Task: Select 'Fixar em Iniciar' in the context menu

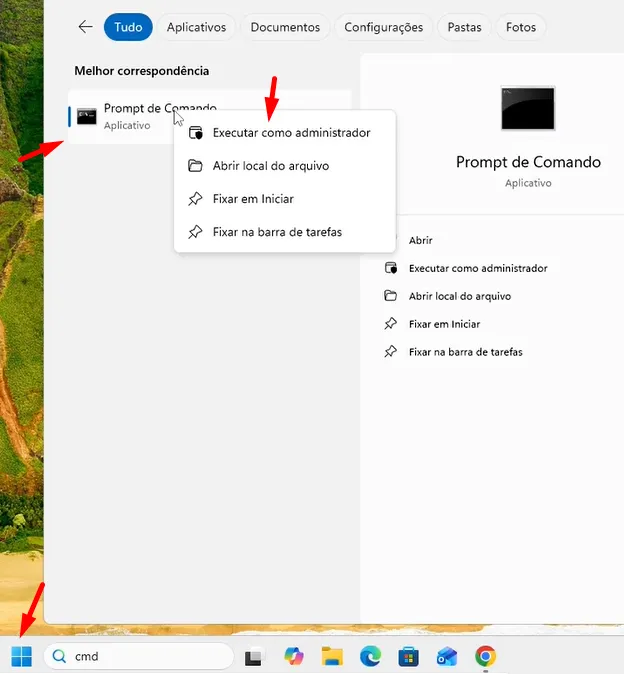Action: pos(253,199)
